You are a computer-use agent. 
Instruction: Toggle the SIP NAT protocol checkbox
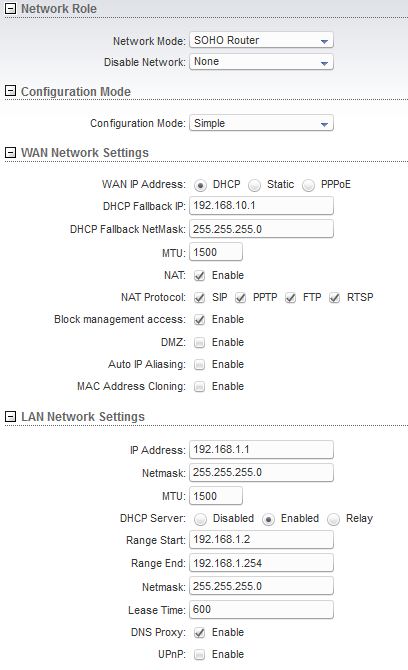(200, 297)
